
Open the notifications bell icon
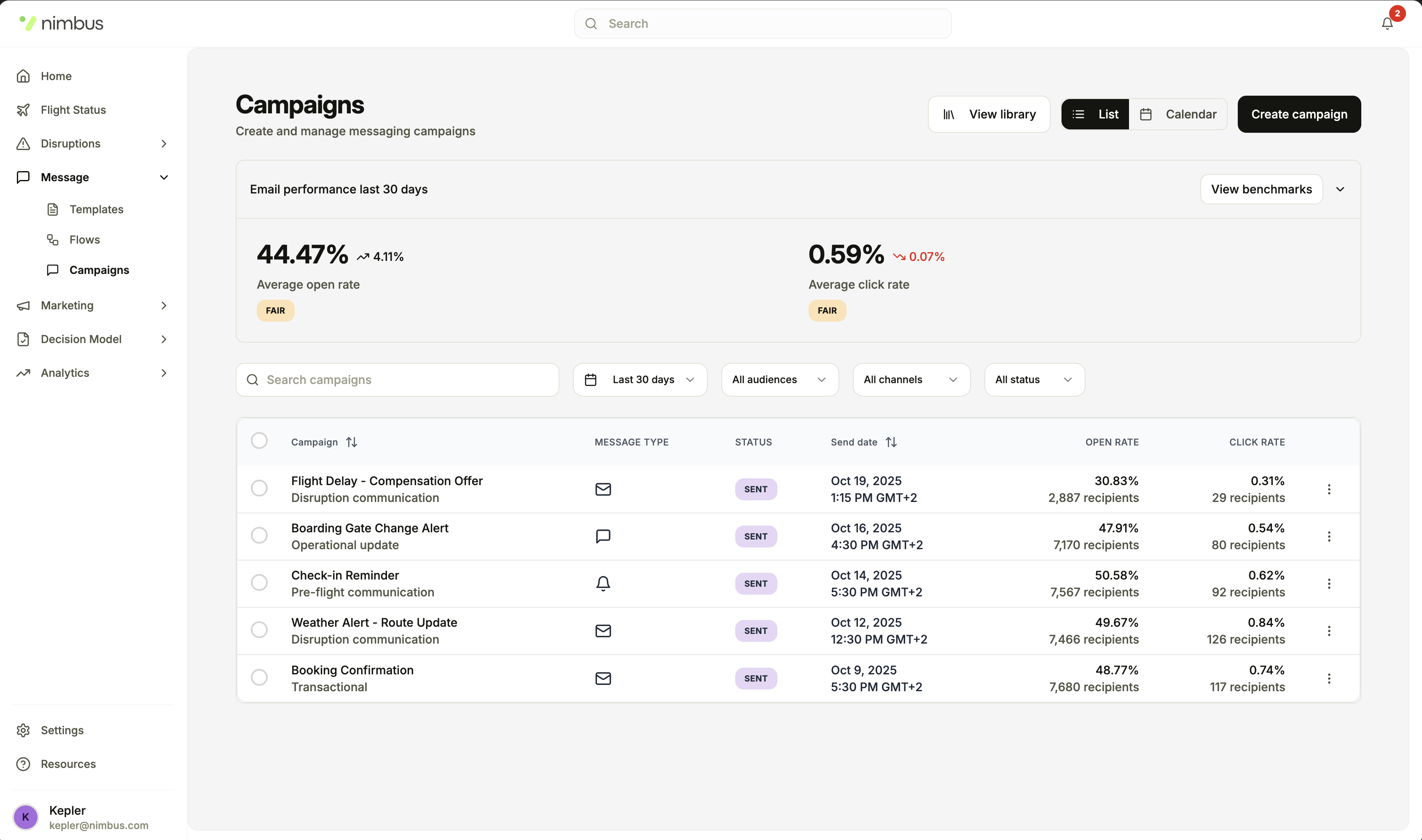1386,24
